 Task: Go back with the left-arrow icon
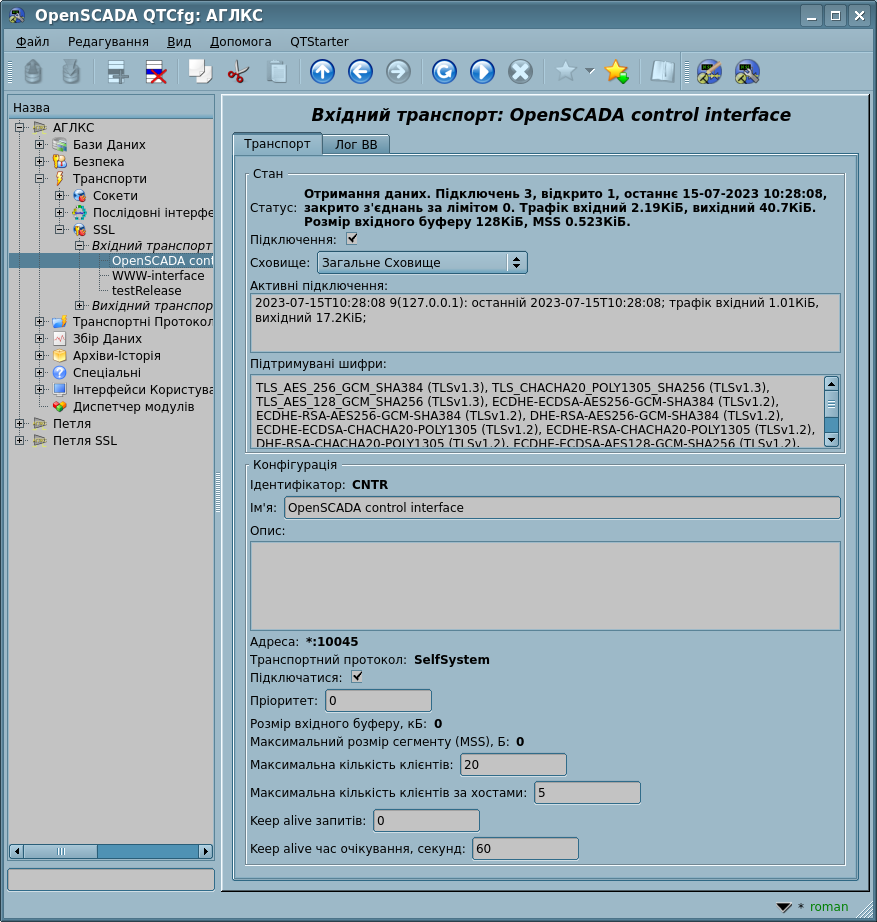(361, 72)
